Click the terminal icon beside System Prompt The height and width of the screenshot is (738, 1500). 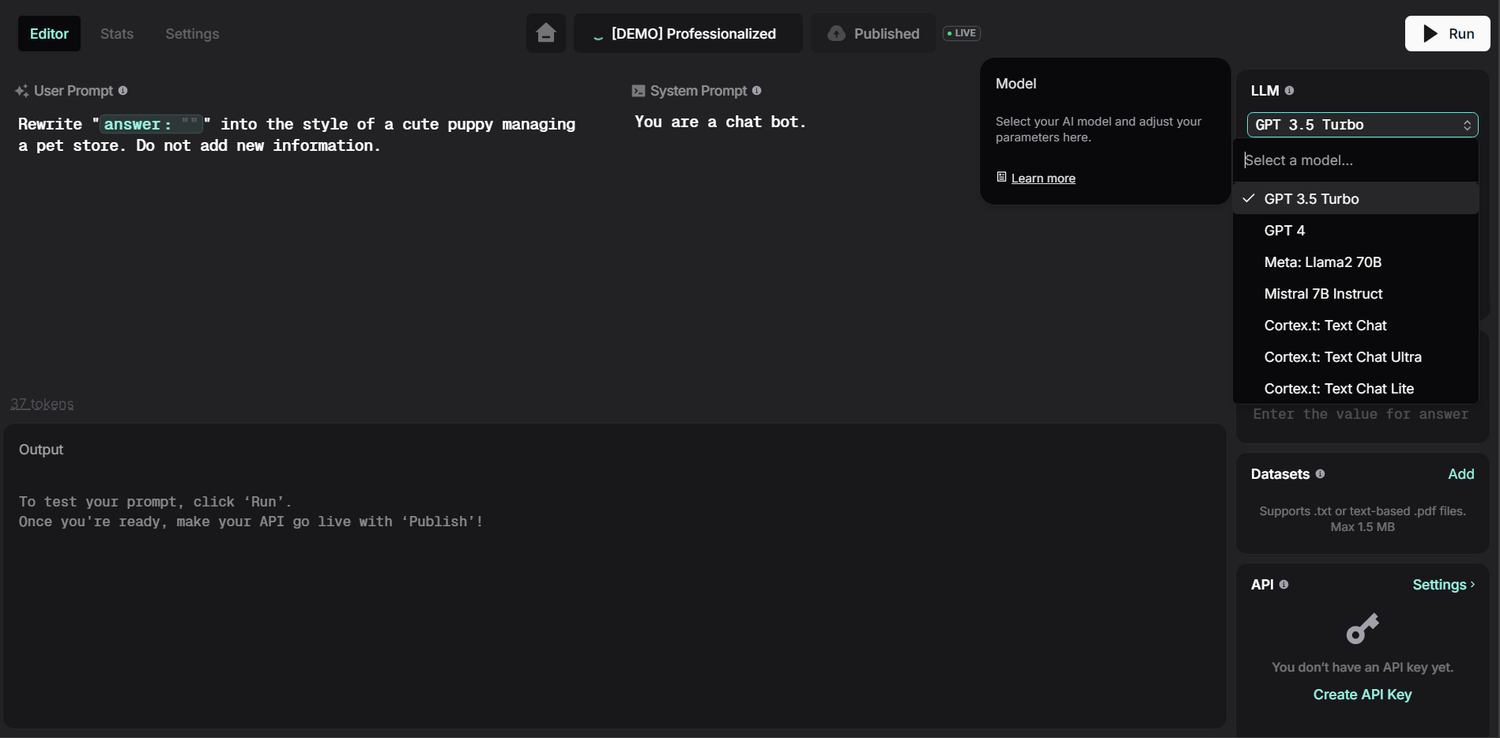pyautogui.click(x=637, y=90)
